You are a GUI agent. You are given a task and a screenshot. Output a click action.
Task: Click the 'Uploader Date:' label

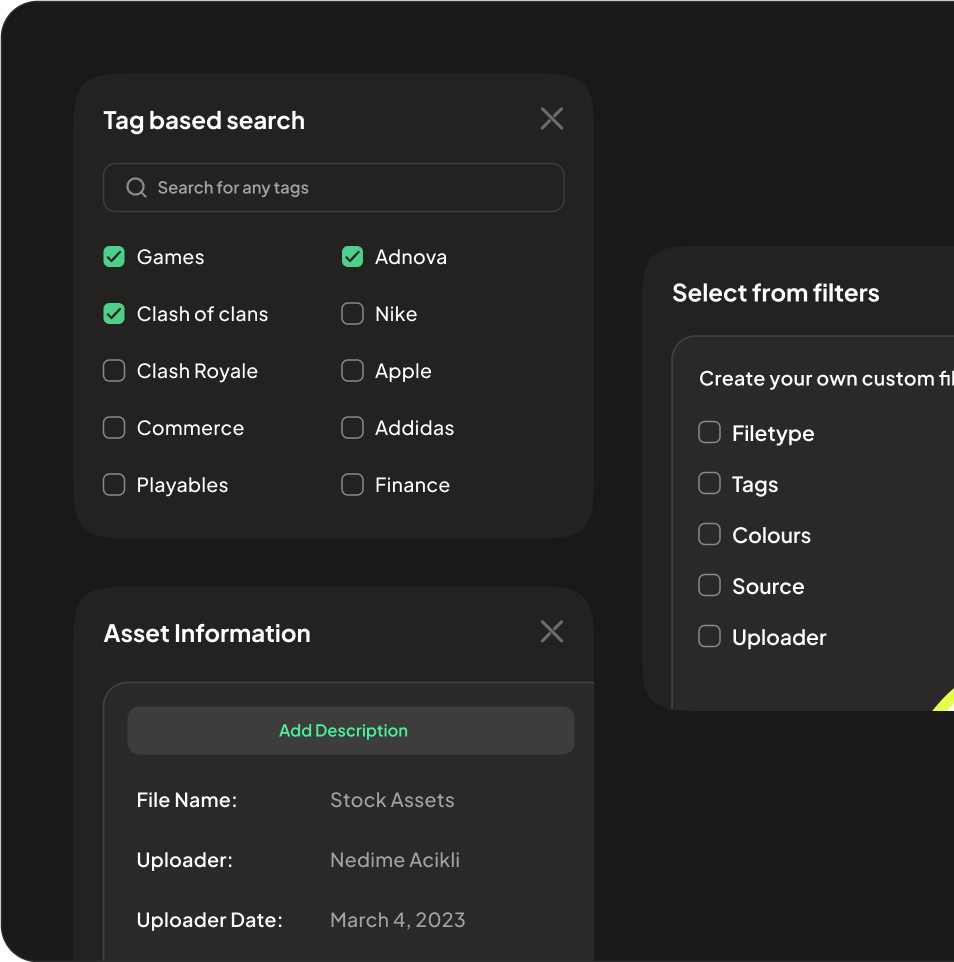coord(209,920)
